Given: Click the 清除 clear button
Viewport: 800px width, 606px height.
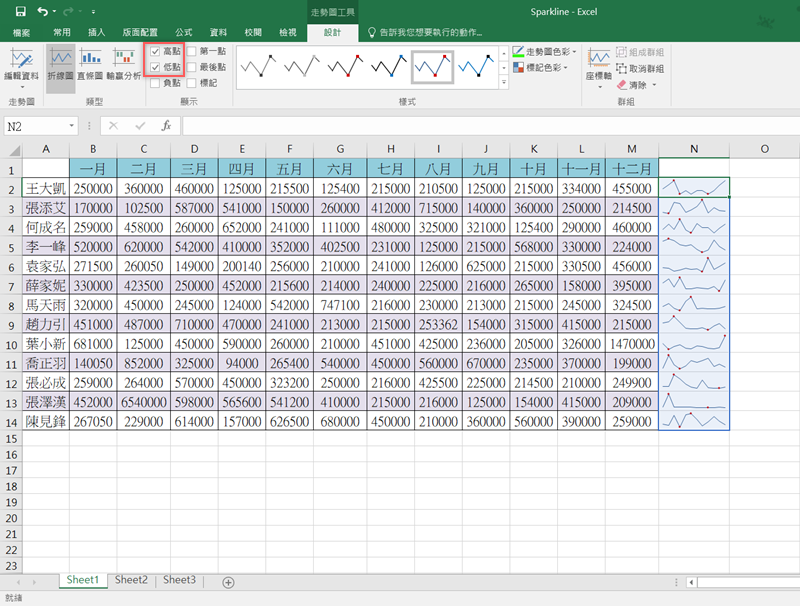Looking at the screenshot, I should [x=636, y=85].
